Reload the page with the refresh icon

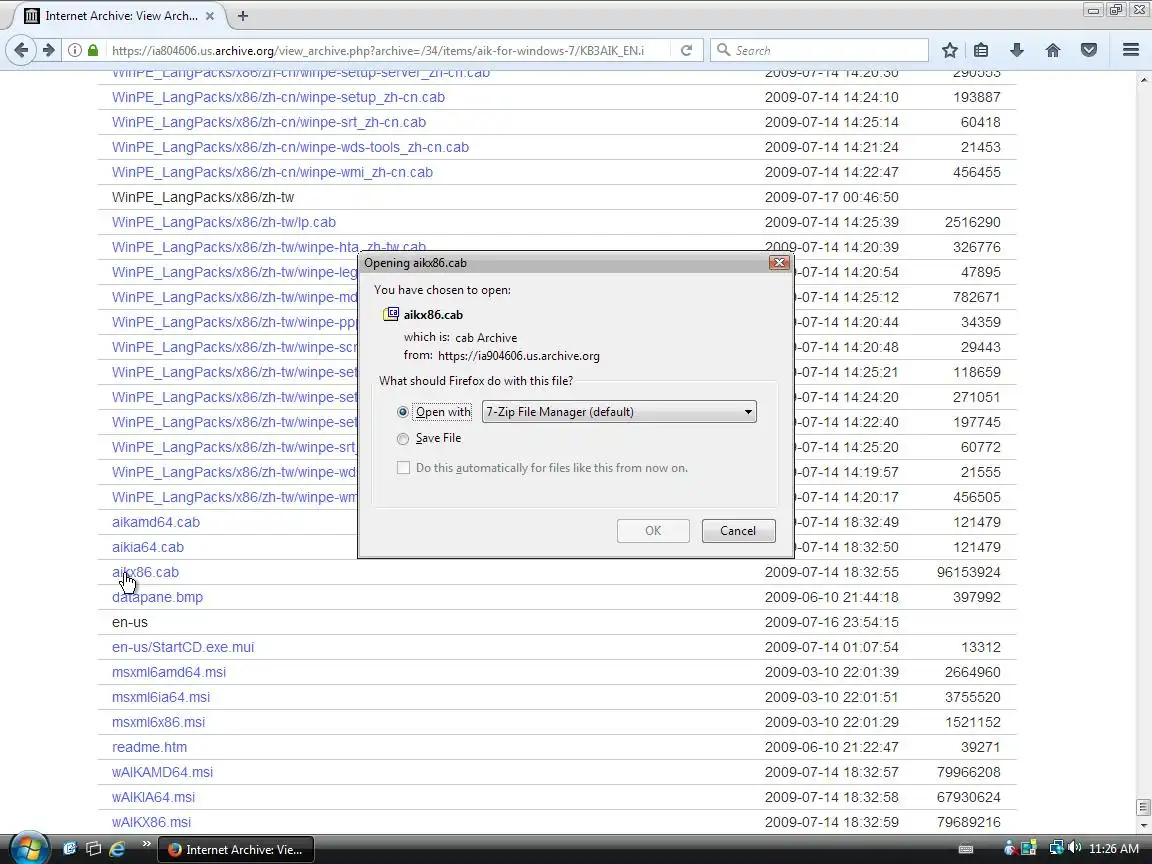[x=686, y=50]
